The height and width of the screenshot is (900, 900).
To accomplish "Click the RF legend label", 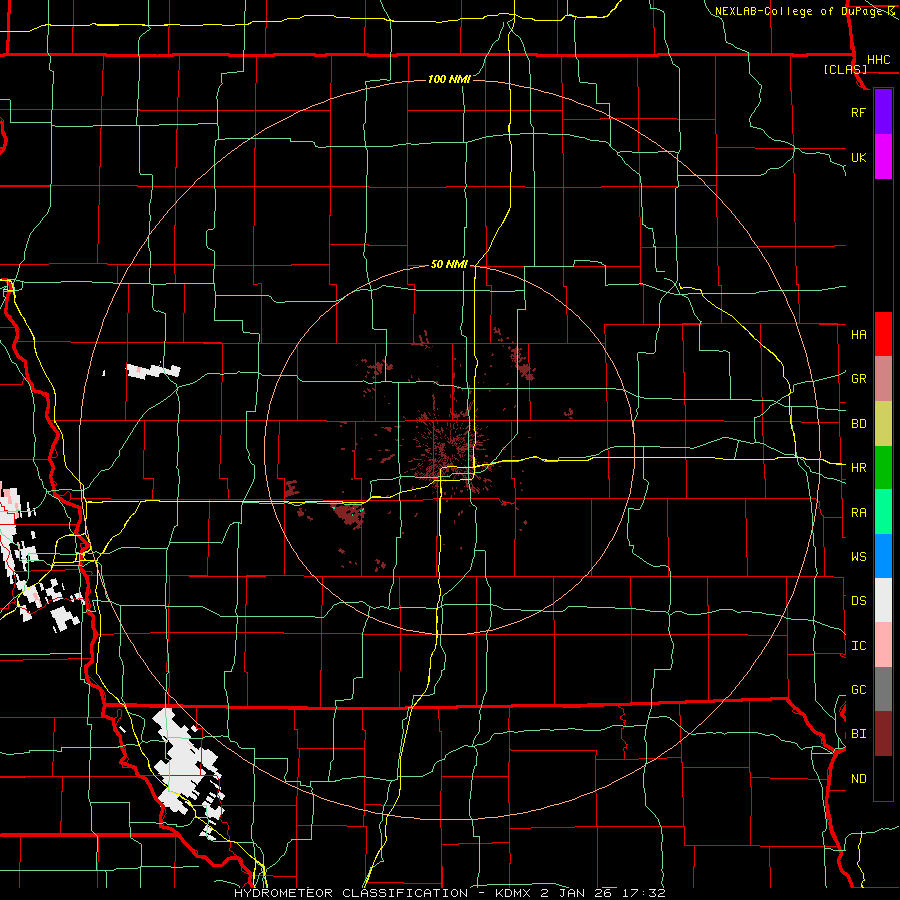I will 858,112.
